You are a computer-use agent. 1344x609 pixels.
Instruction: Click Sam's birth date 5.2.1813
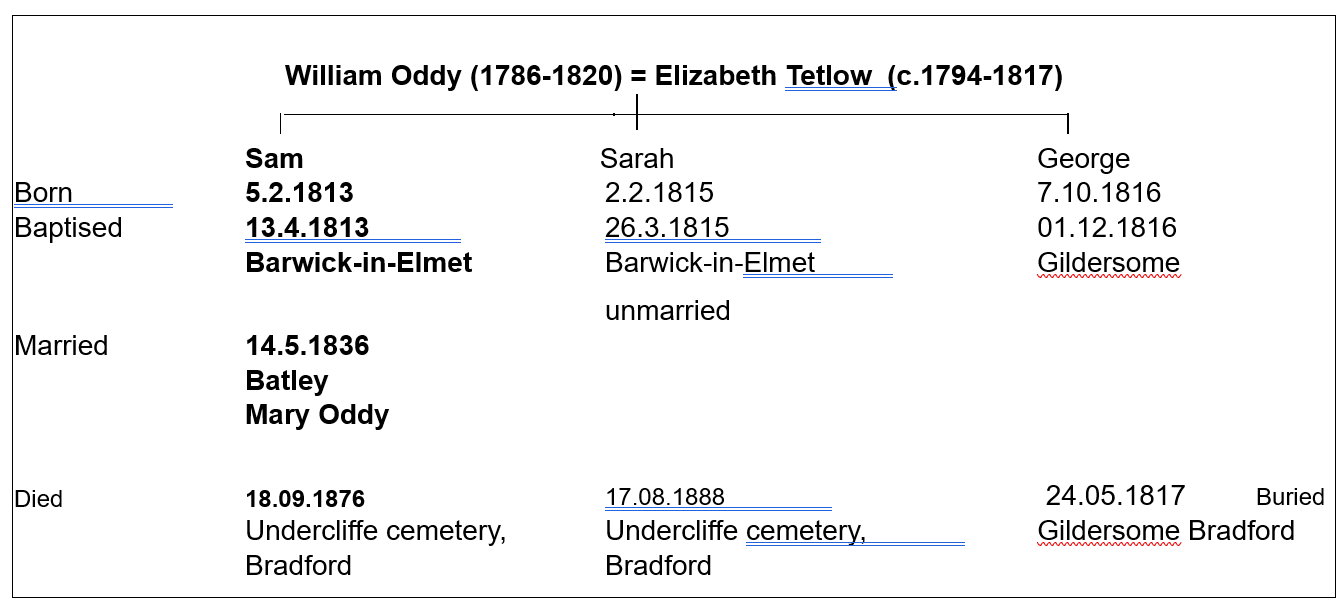point(299,193)
